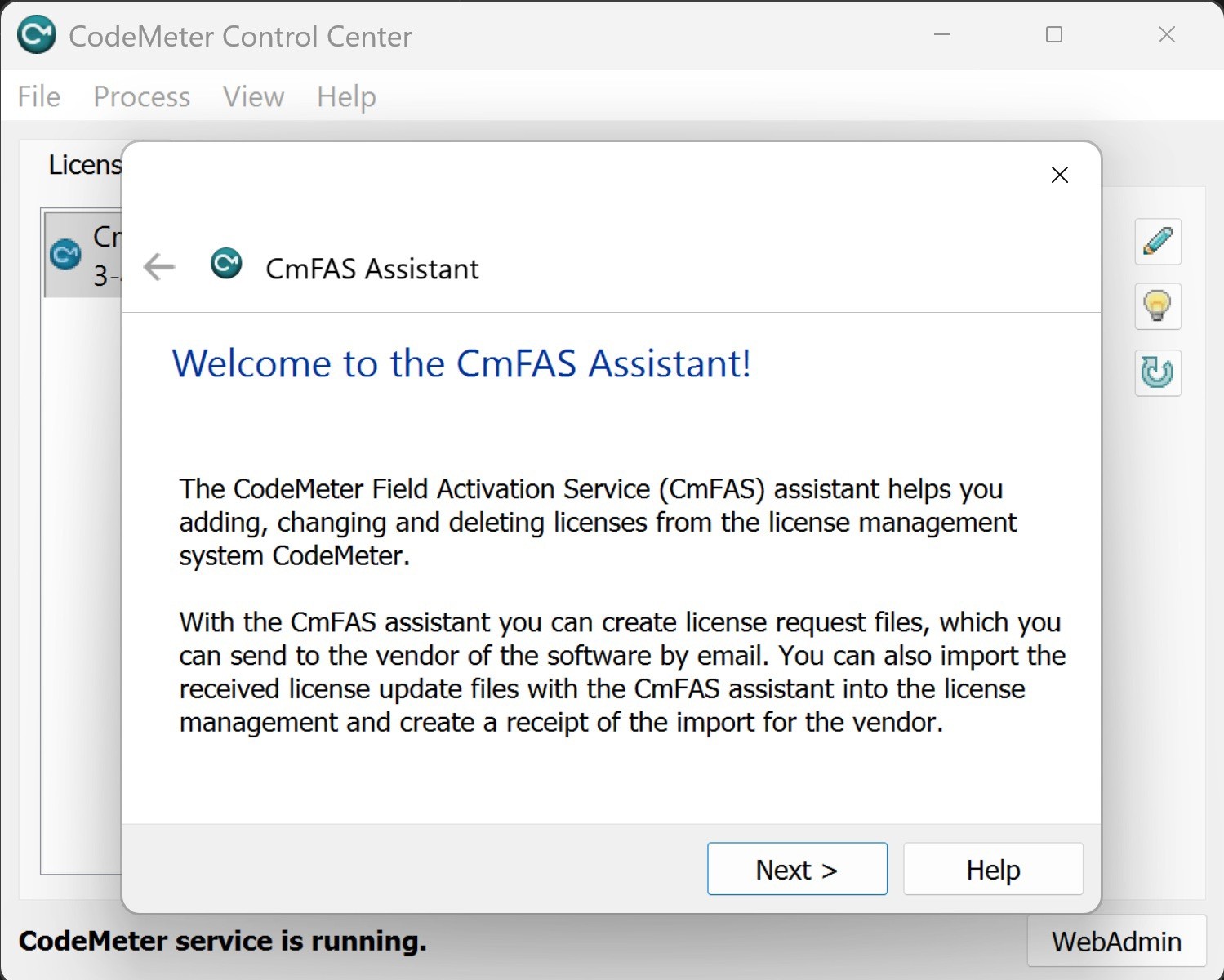
Task: Click the CodeMeter logo in title bar
Action: pos(37,35)
